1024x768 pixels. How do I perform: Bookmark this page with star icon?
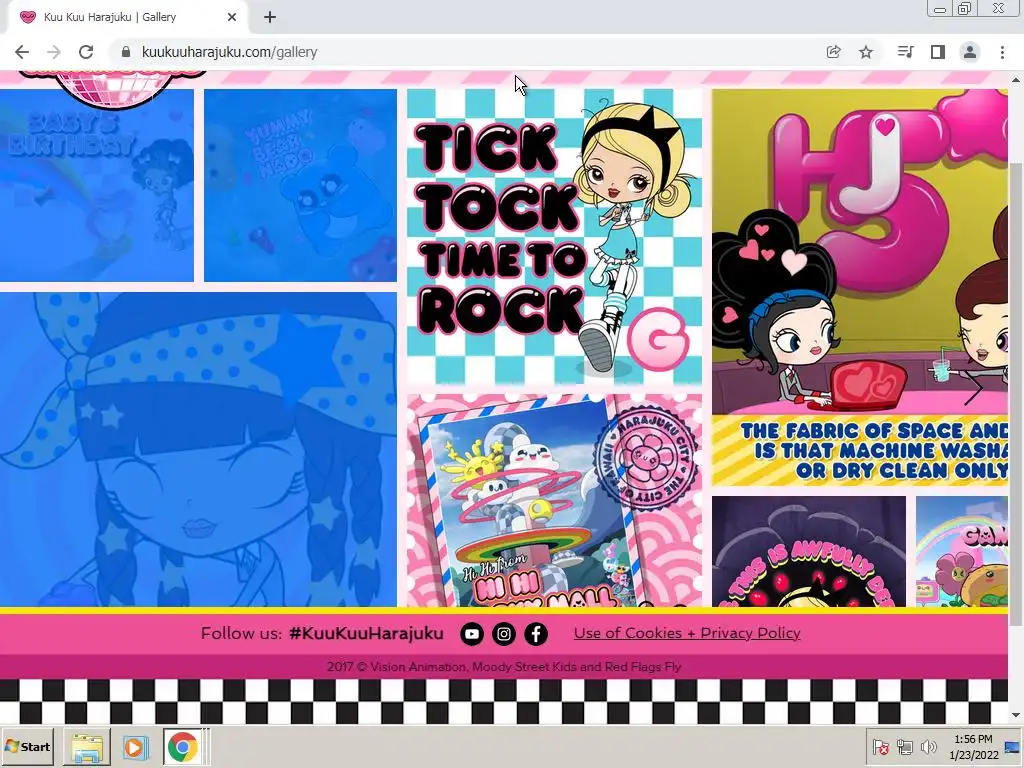pos(866,52)
